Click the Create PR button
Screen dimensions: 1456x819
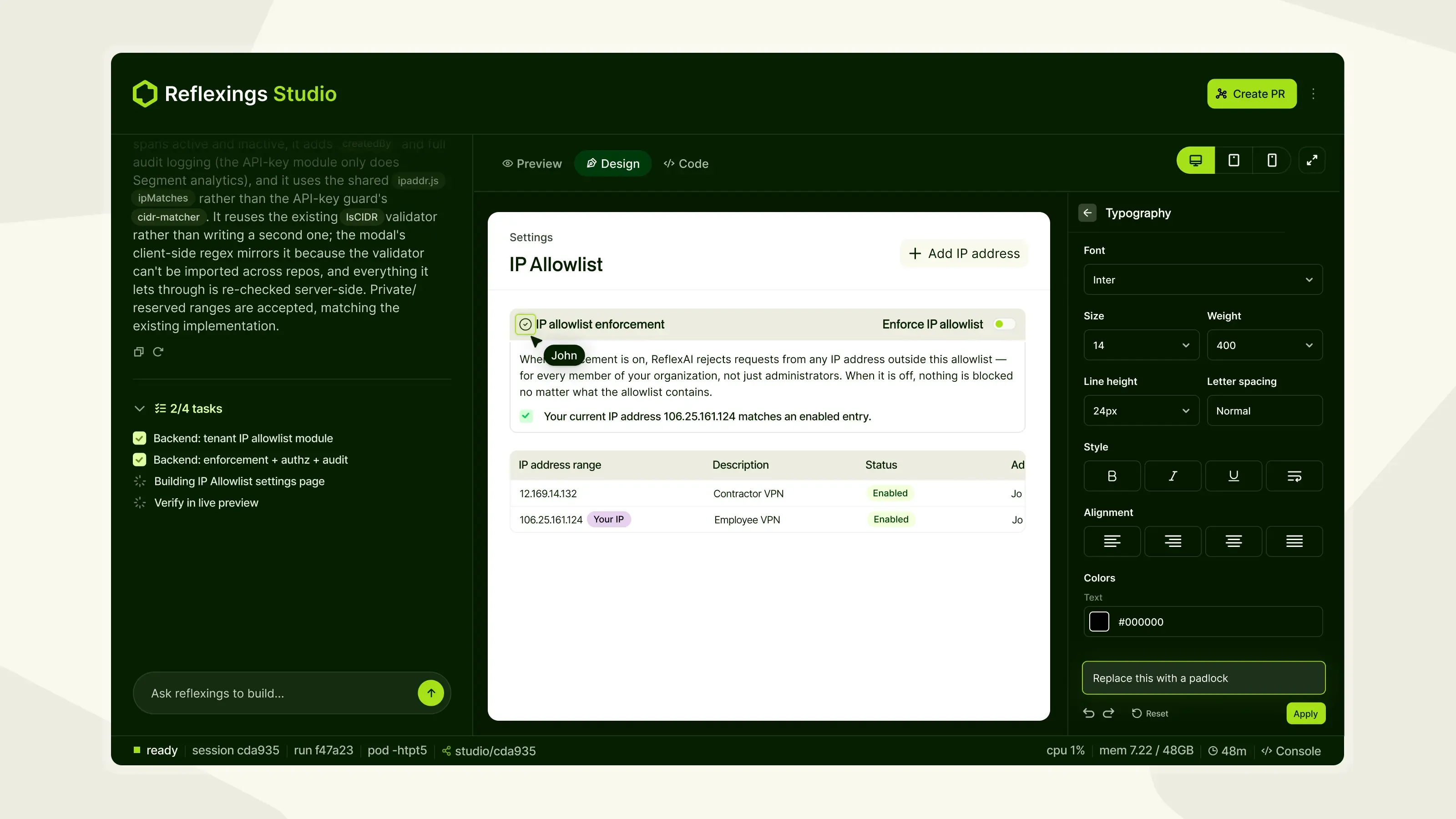(1251, 94)
